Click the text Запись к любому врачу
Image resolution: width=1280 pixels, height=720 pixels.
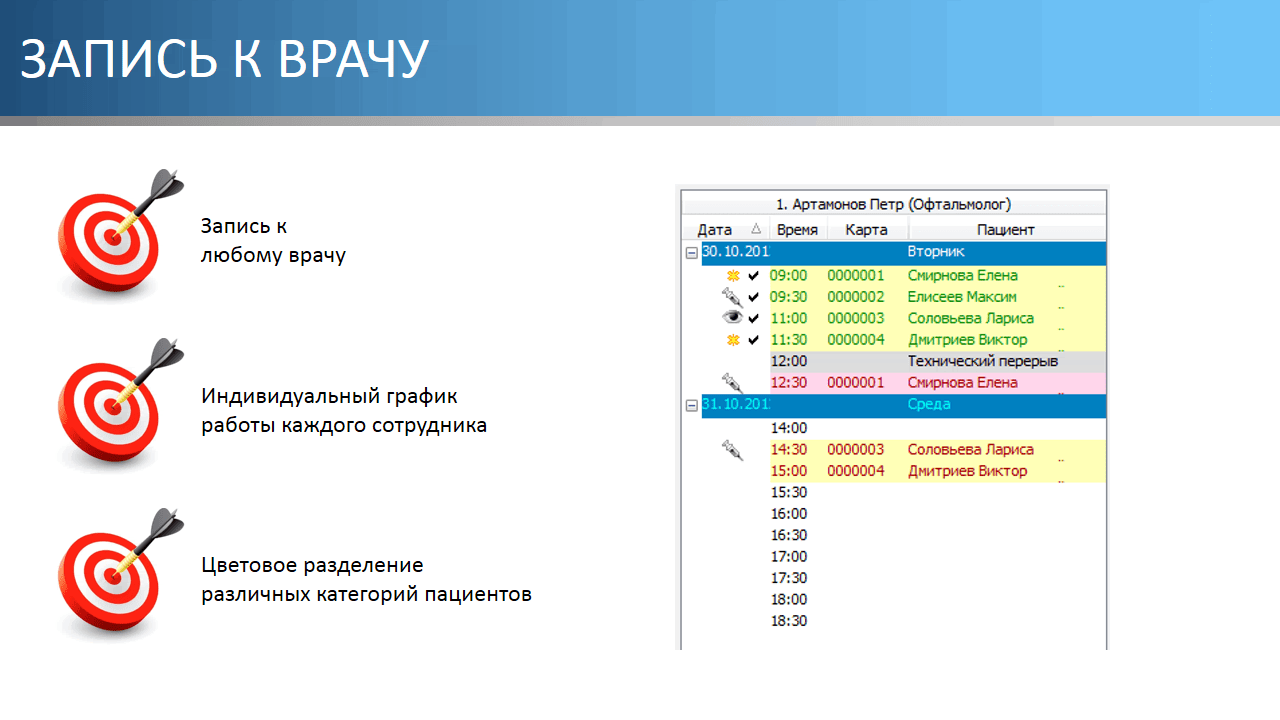(273, 241)
